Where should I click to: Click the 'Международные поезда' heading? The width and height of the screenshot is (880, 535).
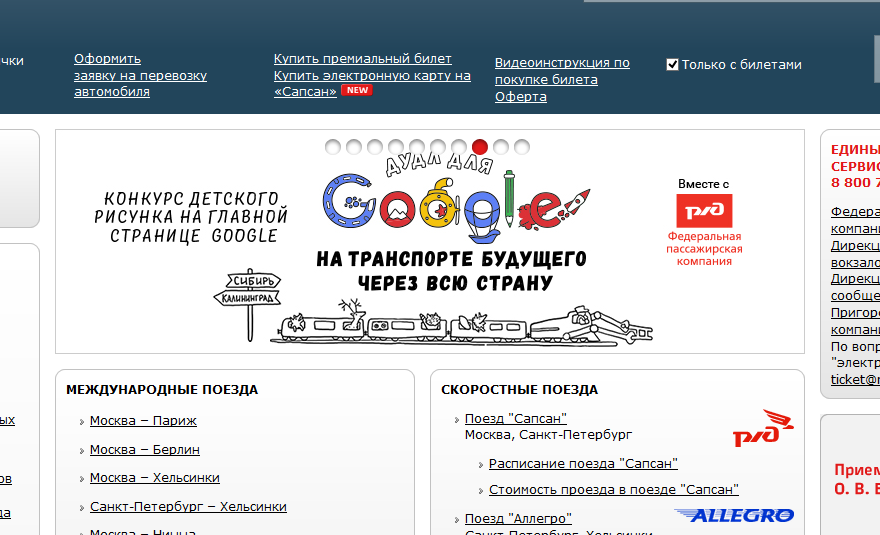tap(162, 390)
